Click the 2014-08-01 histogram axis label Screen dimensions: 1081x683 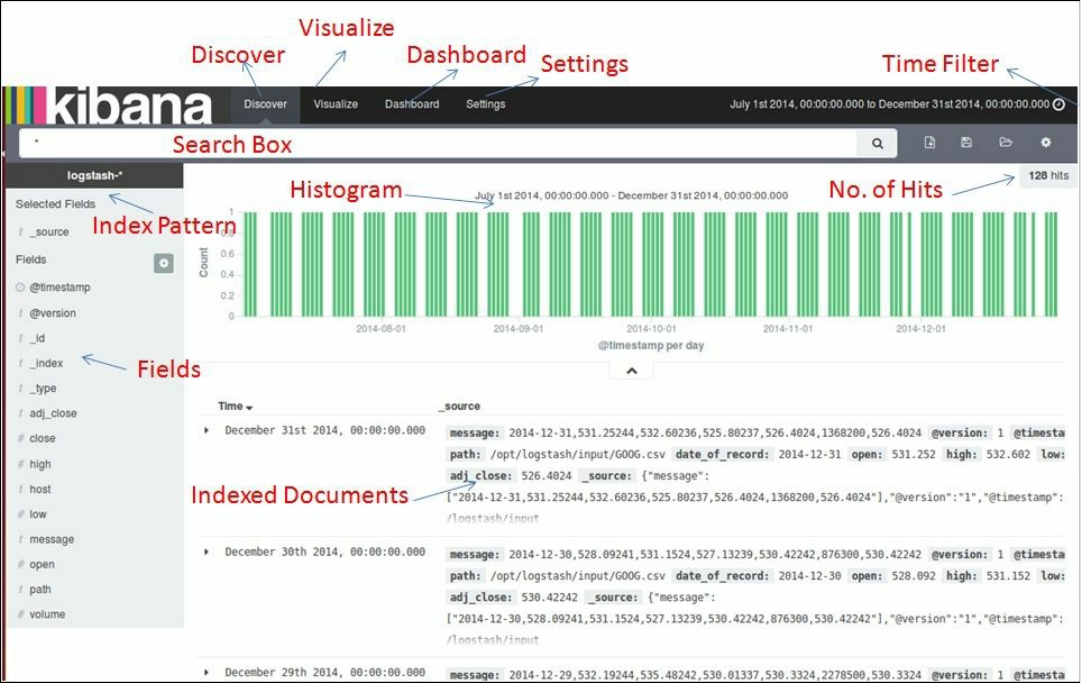(x=381, y=329)
